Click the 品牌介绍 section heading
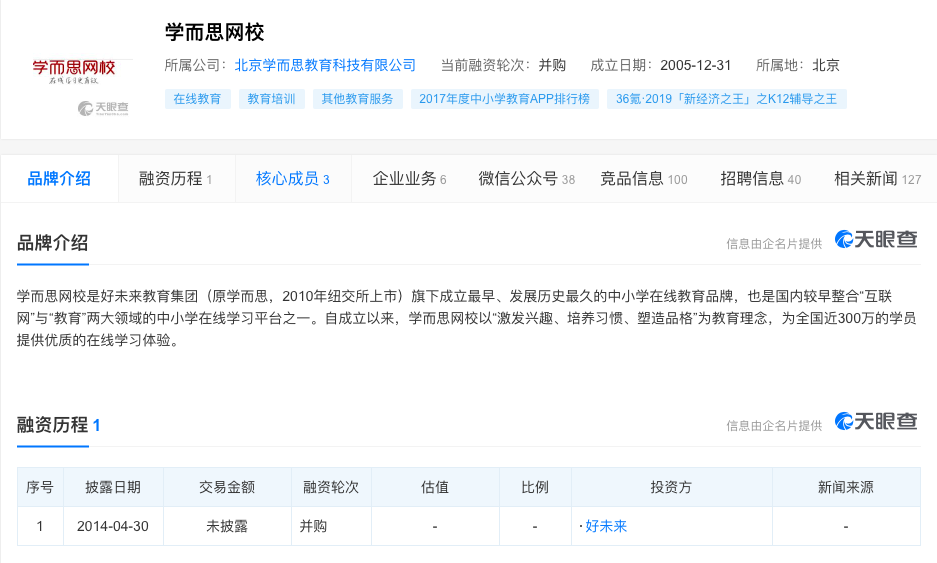The width and height of the screenshot is (937, 563). pos(53,243)
